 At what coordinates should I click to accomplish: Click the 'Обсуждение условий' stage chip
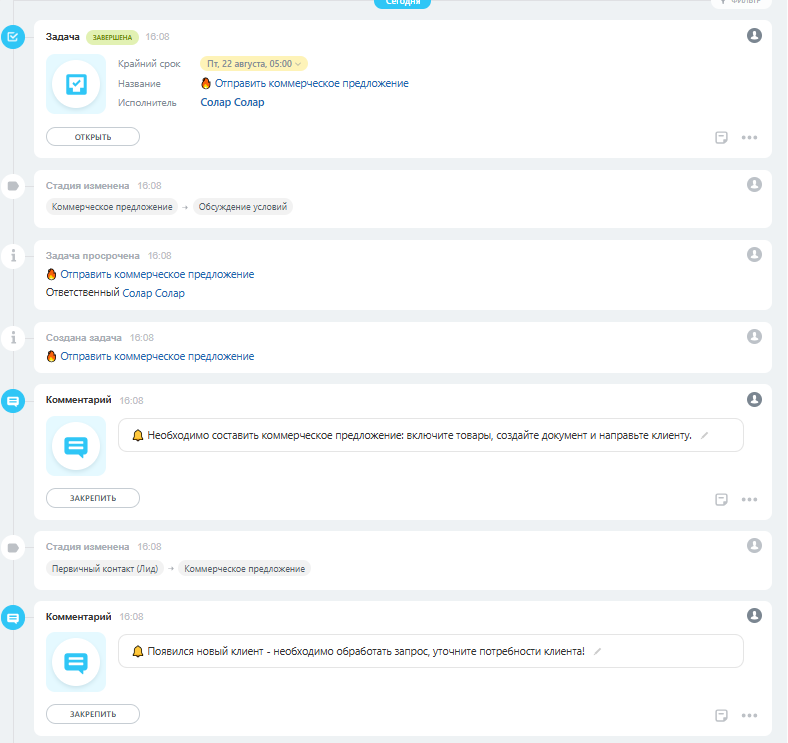tap(243, 207)
